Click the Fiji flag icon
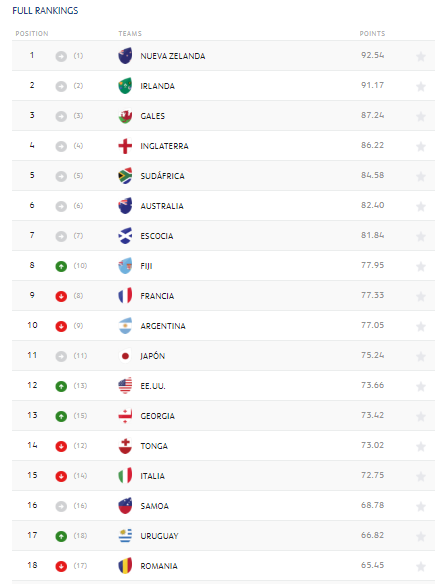The width and height of the screenshot is (448, 584). tap(125, 266)
